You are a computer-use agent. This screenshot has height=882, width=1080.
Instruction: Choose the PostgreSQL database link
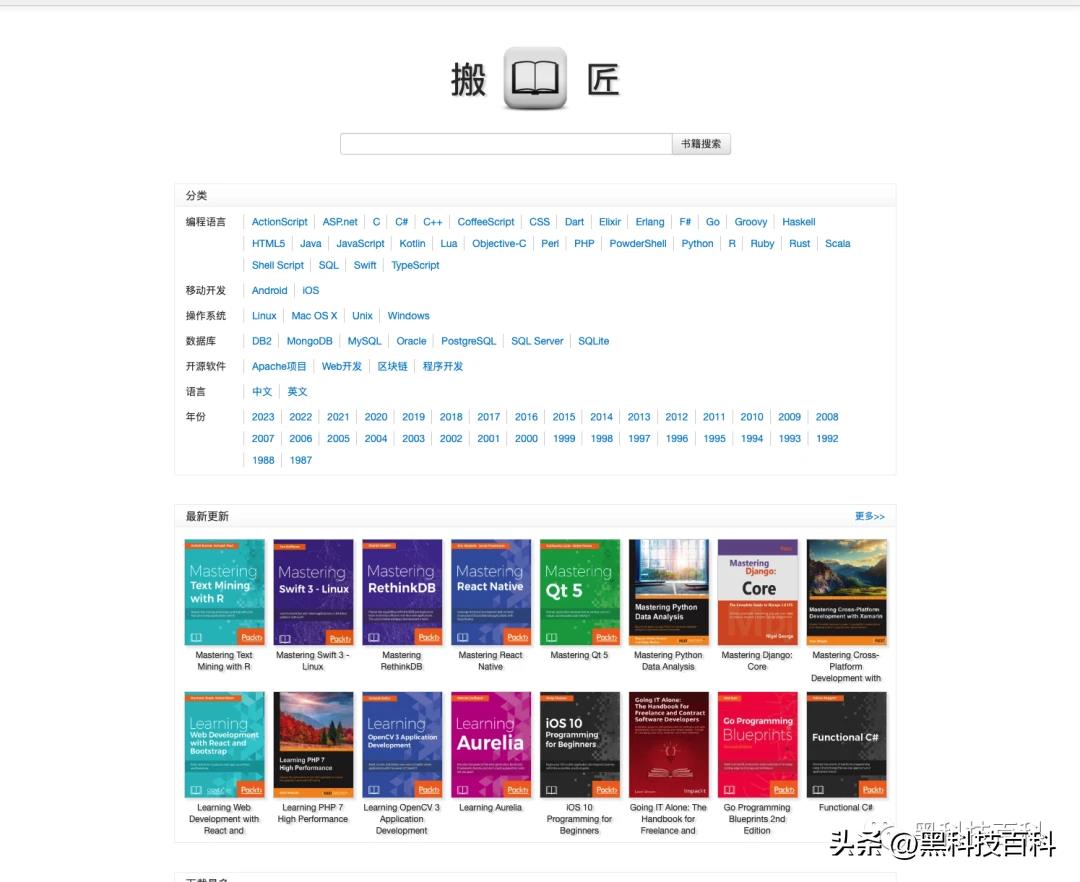pyautogui.click(x=468, y=341)
